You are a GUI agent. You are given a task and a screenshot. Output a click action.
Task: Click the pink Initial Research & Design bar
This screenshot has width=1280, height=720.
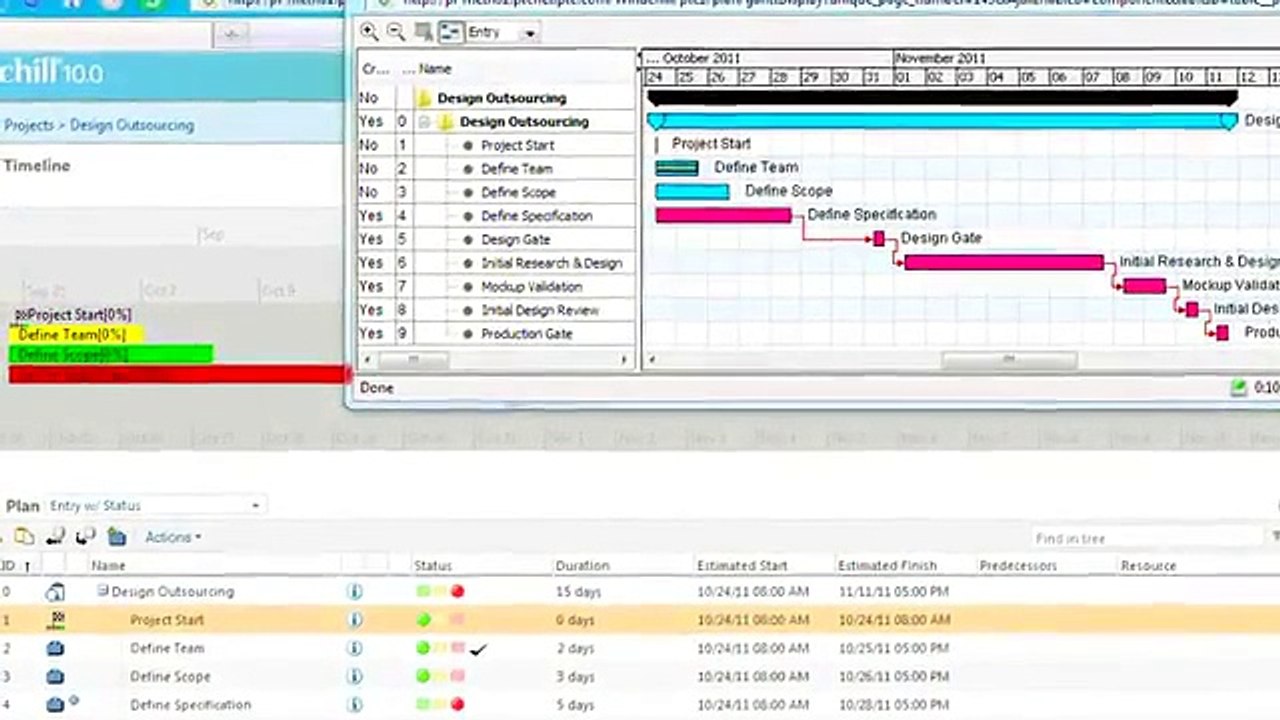pos(1004,262)
